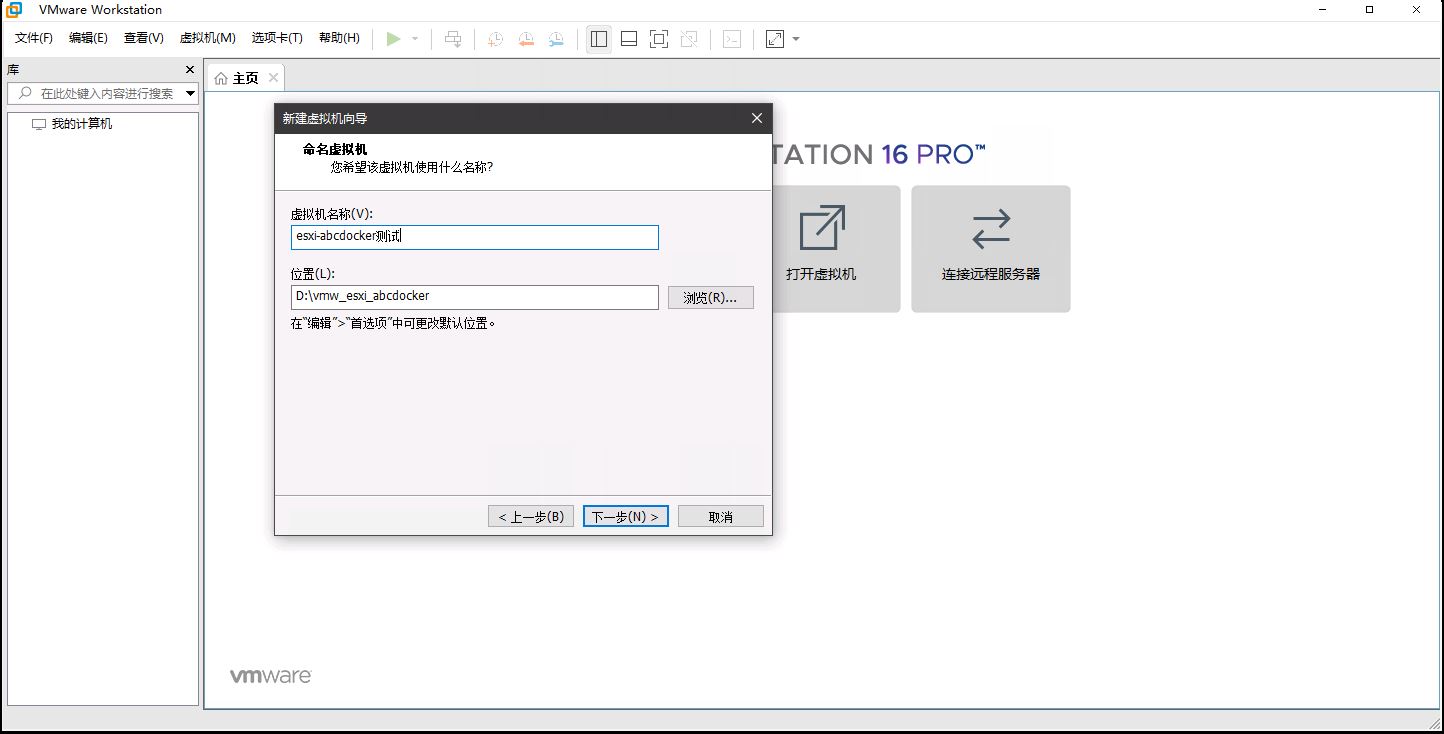This screenshot has height=734, width=1444.
Task: Click the stretch guest display icon
Action: pos(775,39)
